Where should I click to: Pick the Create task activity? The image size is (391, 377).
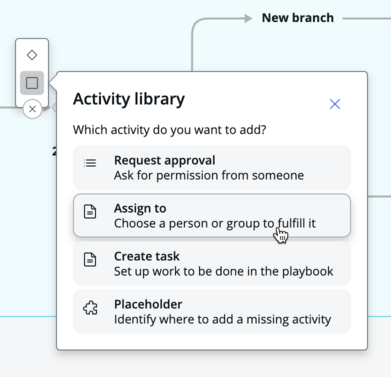pyautogui.click(x=212, y=264)
